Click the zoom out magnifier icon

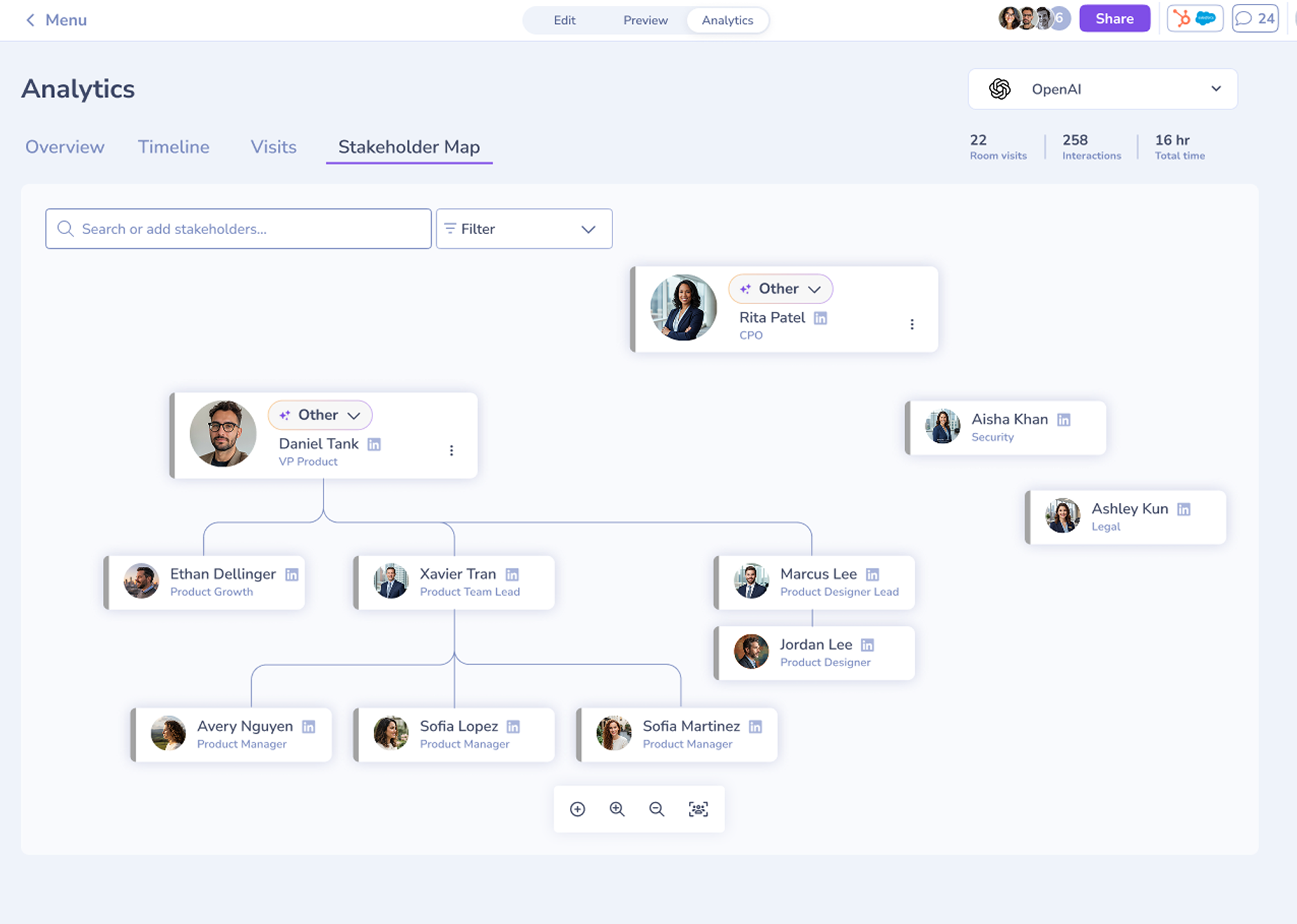click(656, 809)
